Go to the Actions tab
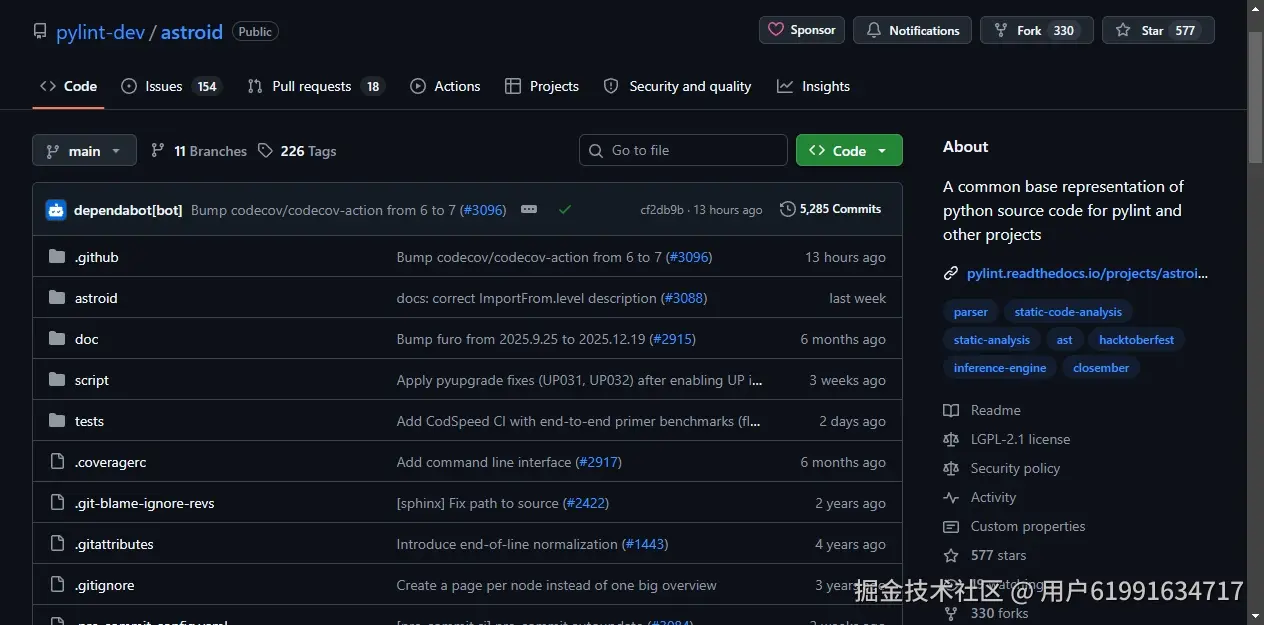 tap(445, 86)
